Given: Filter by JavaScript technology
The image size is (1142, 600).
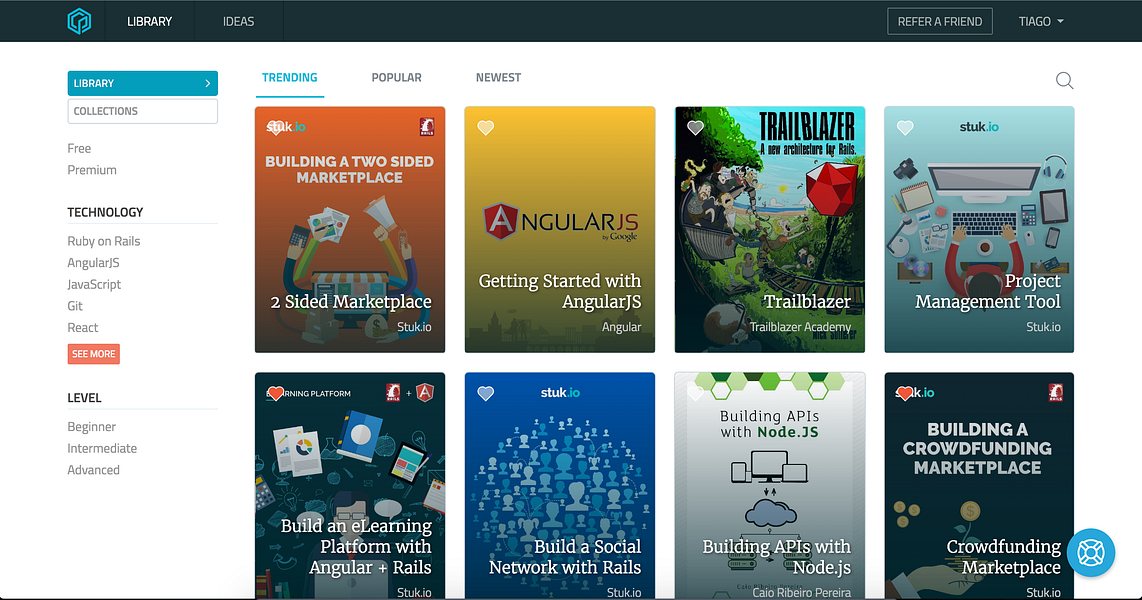Looking at the screenshot, I should pos(94,285).
